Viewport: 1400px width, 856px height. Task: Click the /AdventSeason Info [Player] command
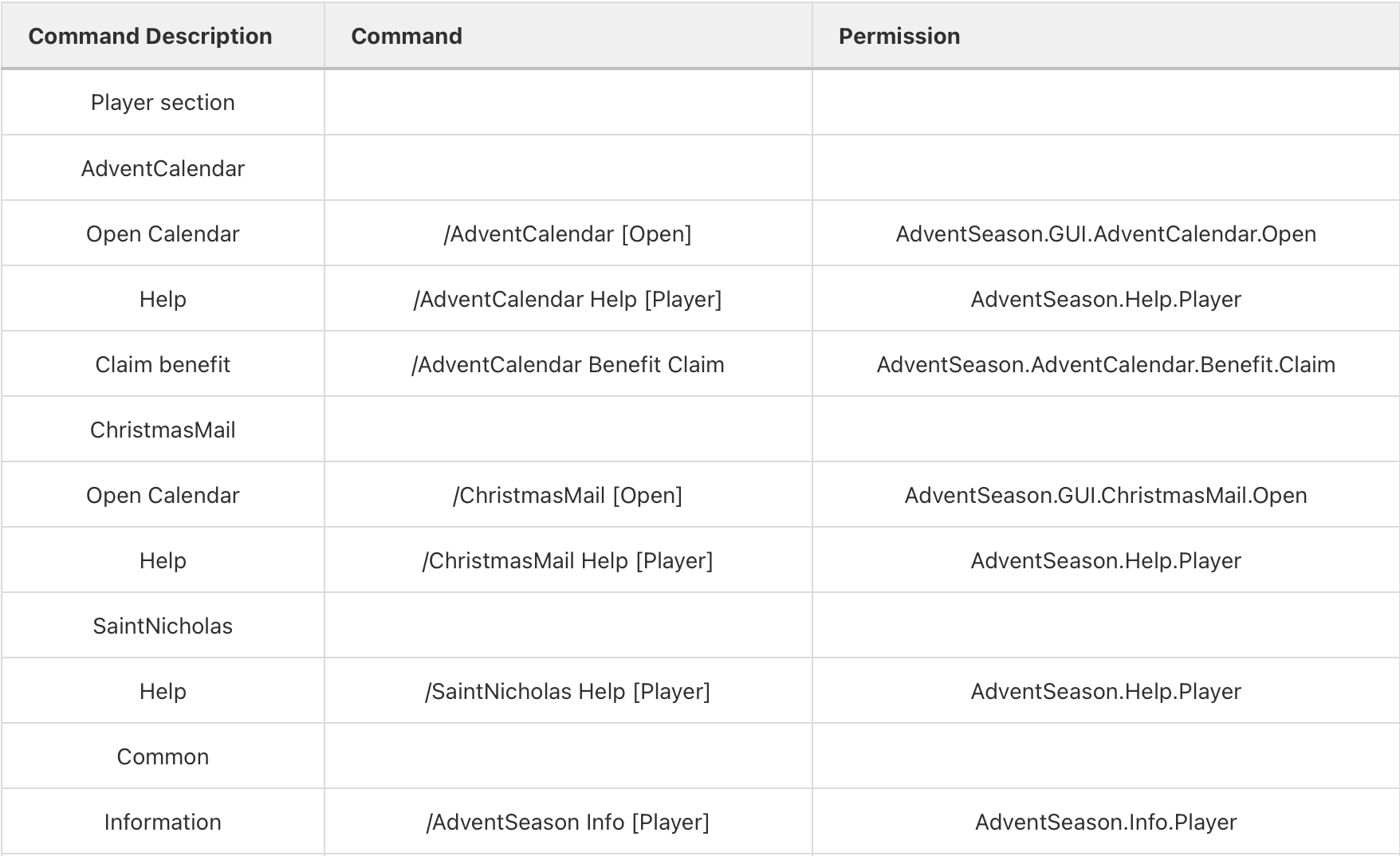pos(568,822)
